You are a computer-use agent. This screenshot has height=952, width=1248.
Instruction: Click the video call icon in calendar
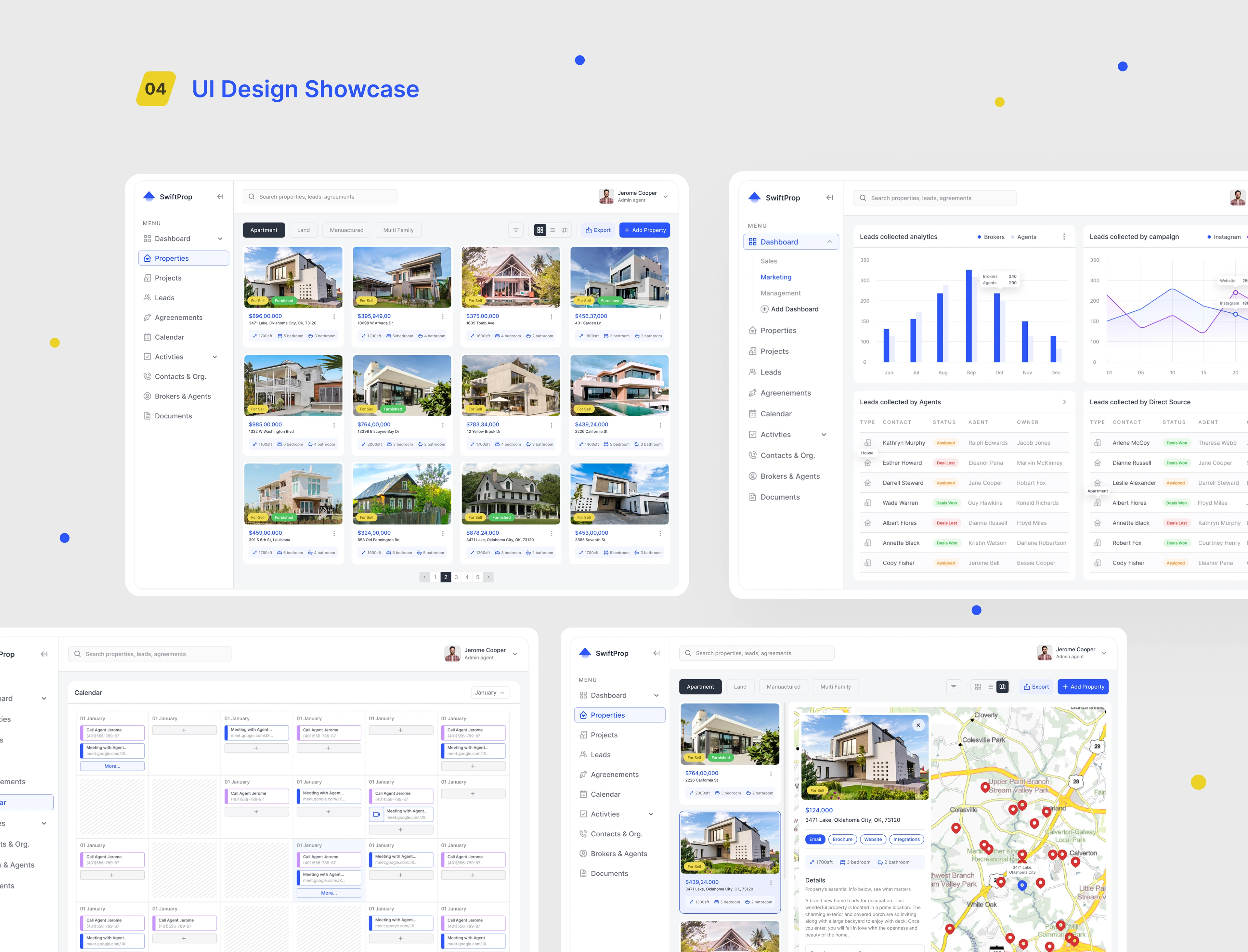click(x=376, y=814)
